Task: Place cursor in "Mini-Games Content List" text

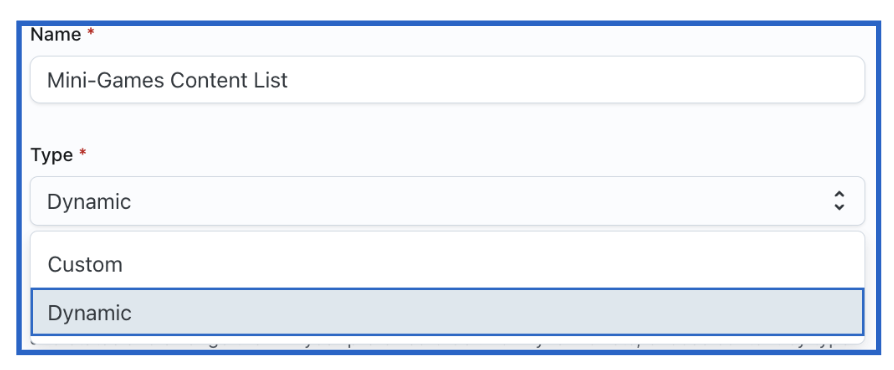Action: coord(167,80)
